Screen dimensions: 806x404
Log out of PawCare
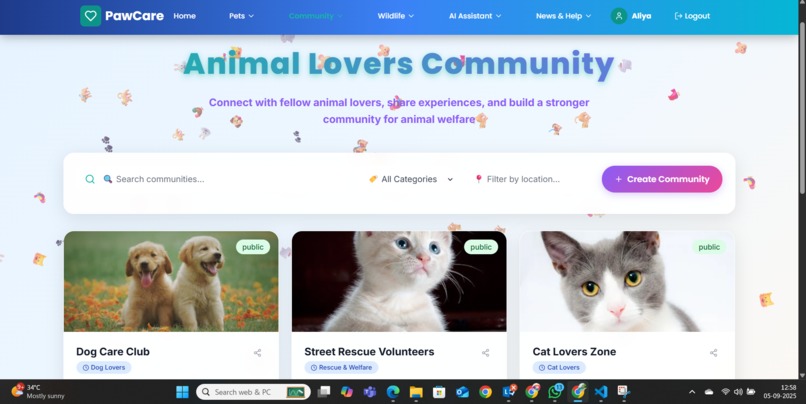pyautogui.click(x=692, y=16)
